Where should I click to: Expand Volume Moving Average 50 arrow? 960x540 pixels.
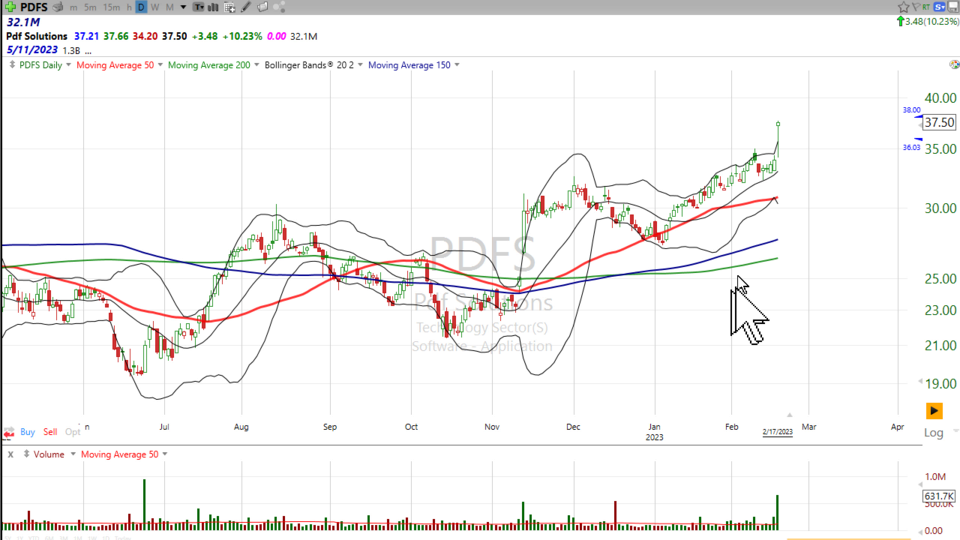click(165, 454)
